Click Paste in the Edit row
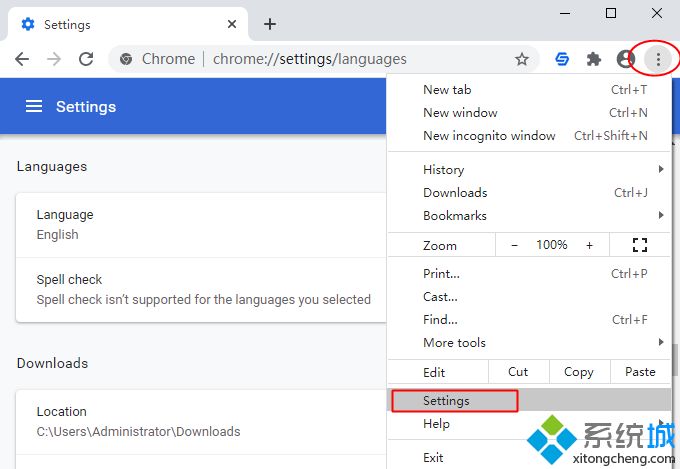Viewport: 680px width, 469px height. (640, 372)
